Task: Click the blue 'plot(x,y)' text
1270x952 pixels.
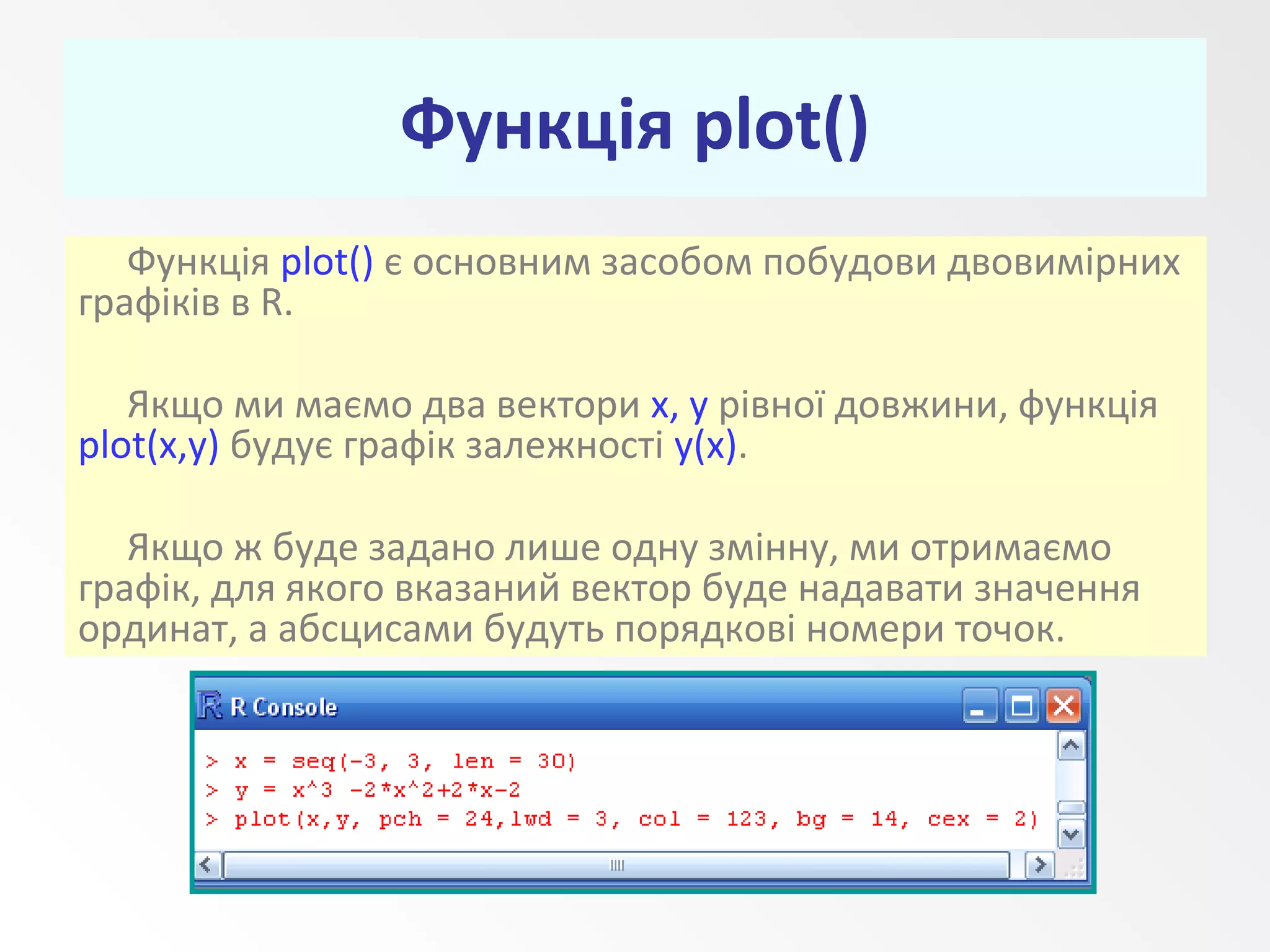Action: [x=149, y=446]
